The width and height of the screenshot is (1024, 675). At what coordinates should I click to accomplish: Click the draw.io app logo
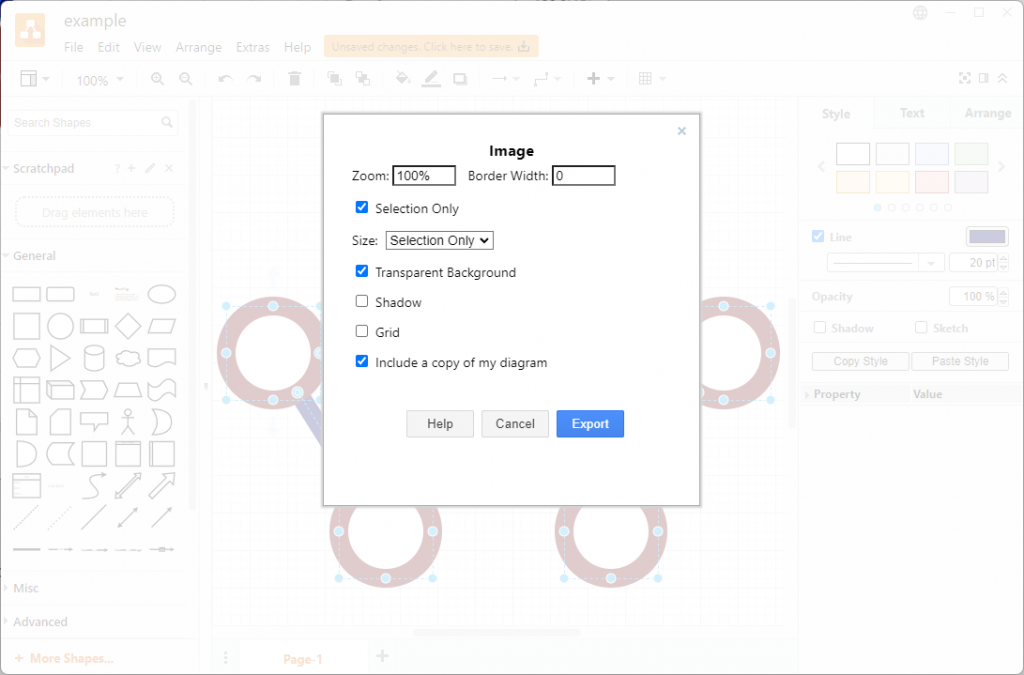(x=30, y=29)
